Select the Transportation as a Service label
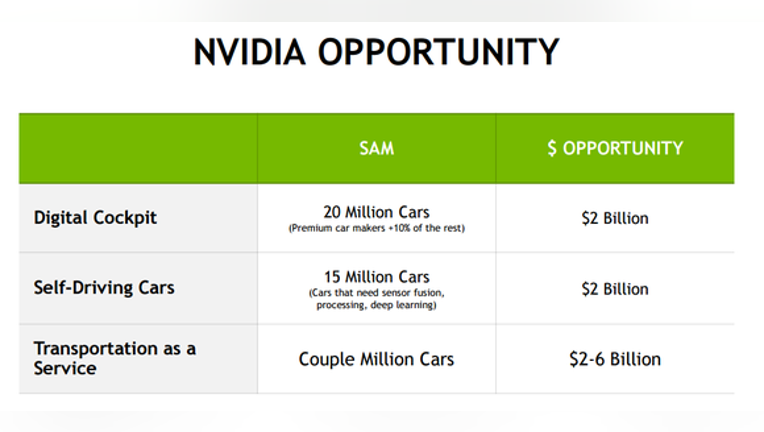The width and height of the screenshot is (764, 432). pos(115,358)
